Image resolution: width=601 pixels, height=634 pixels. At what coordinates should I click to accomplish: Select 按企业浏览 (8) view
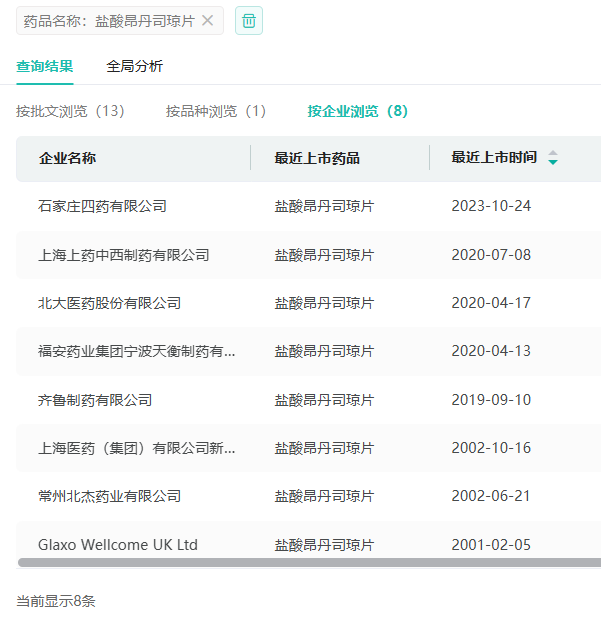[x=357, y=111]
